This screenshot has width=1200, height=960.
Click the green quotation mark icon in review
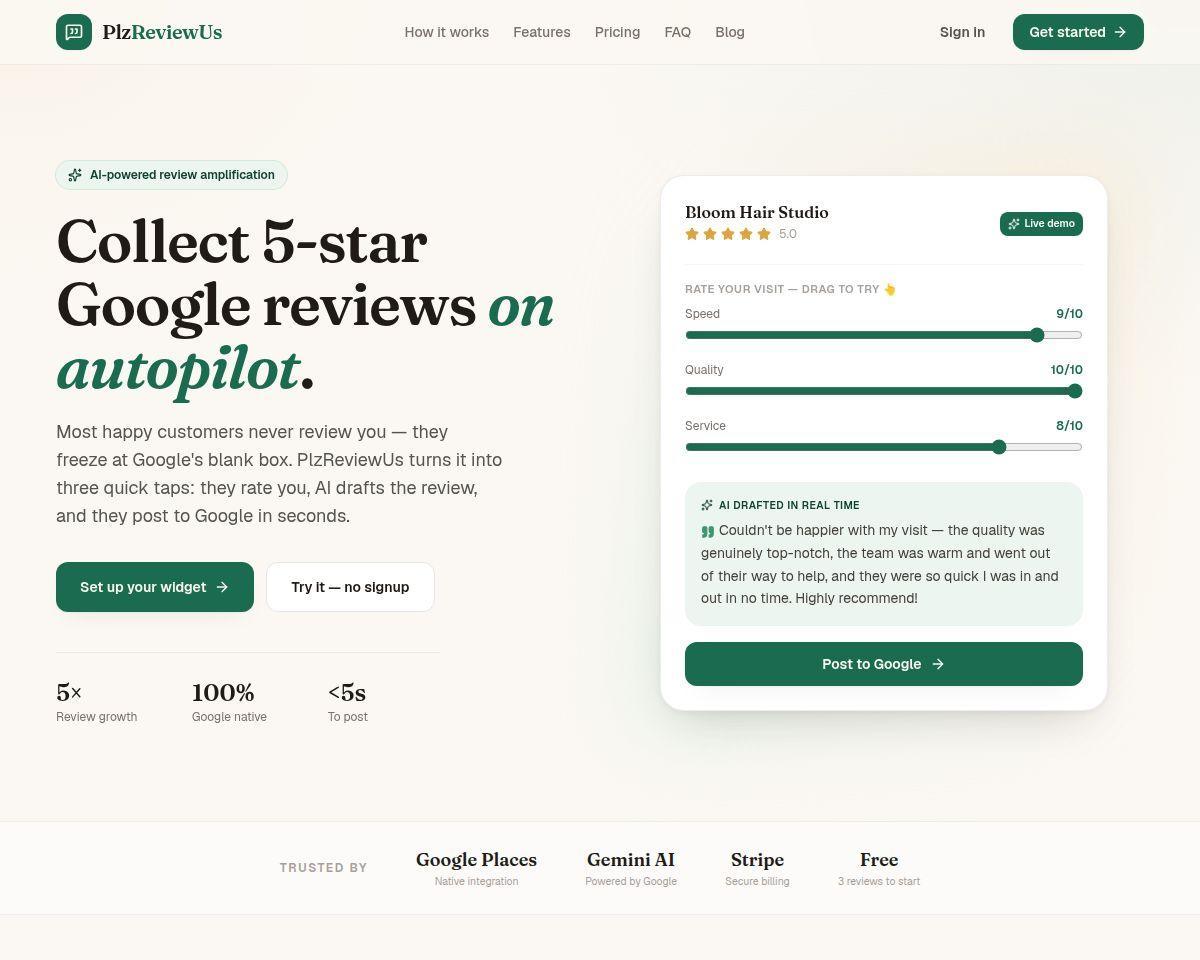coord(708,531)
